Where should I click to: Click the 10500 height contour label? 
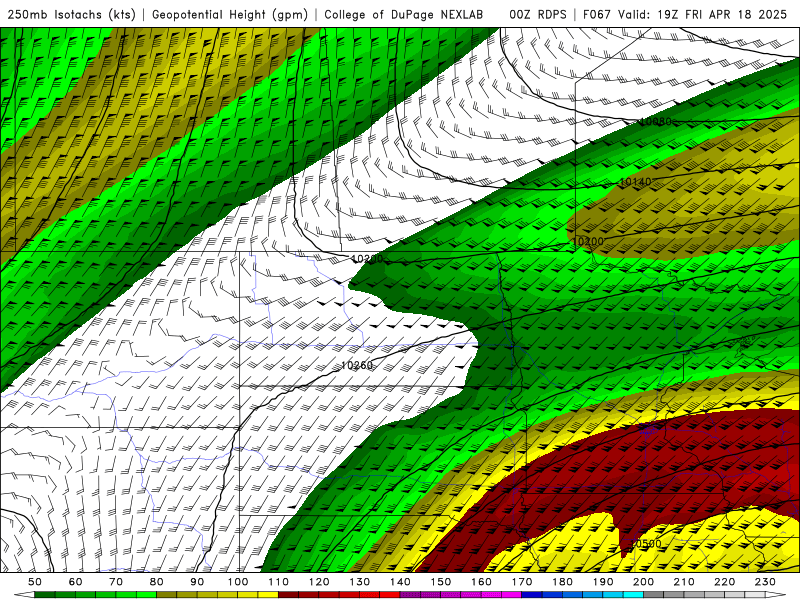tap(645, 544)
